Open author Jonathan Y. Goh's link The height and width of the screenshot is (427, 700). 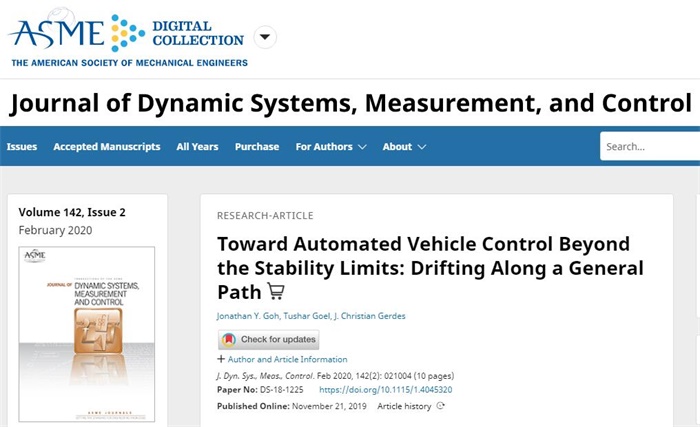coord(249,317)
